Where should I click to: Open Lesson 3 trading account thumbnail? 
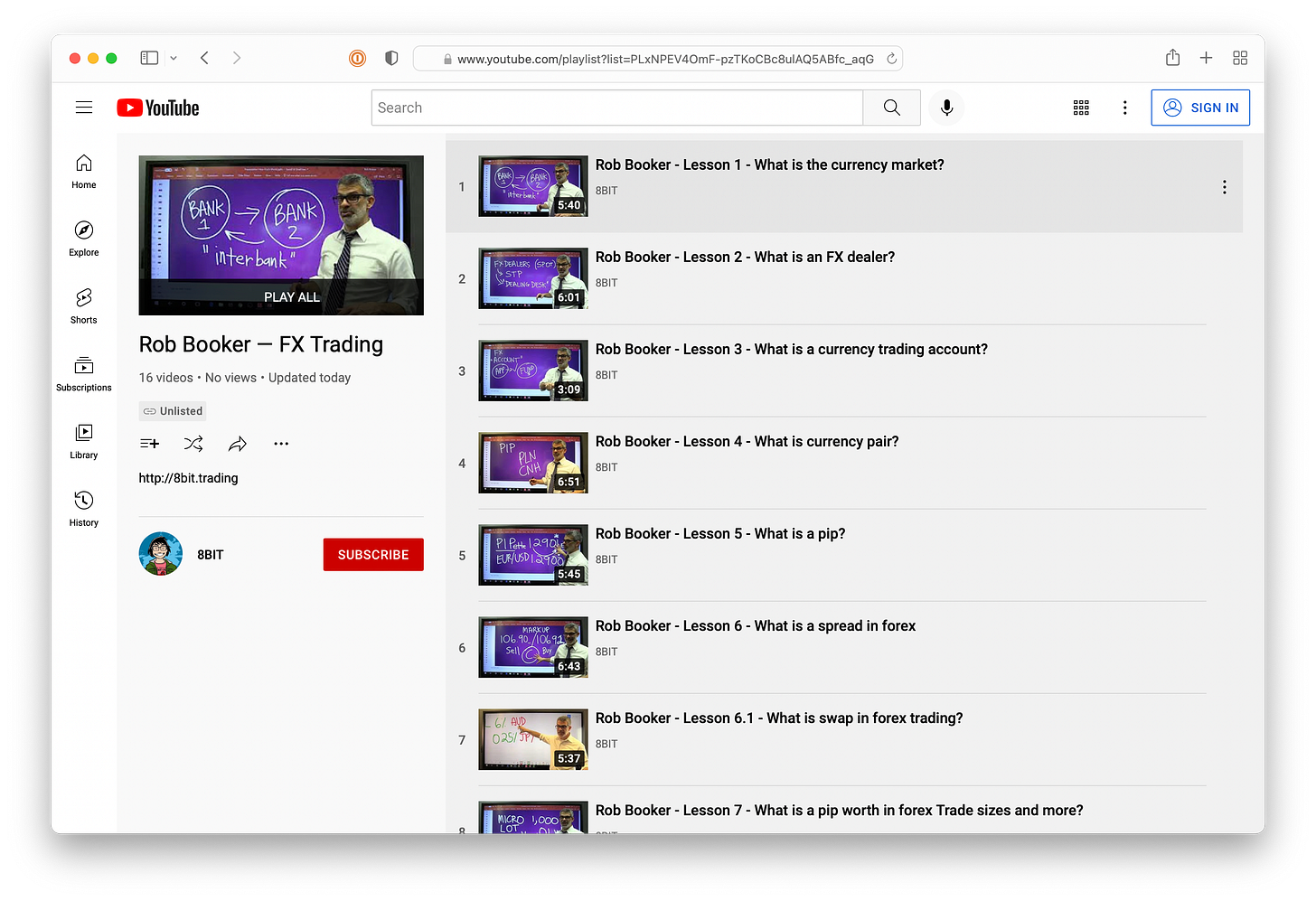click(533, 371)
